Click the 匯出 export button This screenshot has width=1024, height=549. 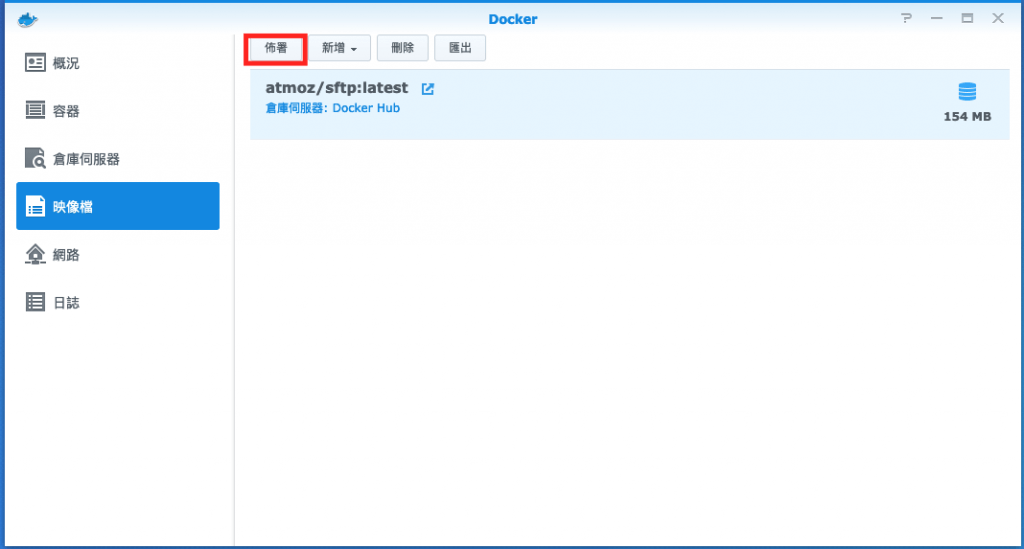click(460, 48)
